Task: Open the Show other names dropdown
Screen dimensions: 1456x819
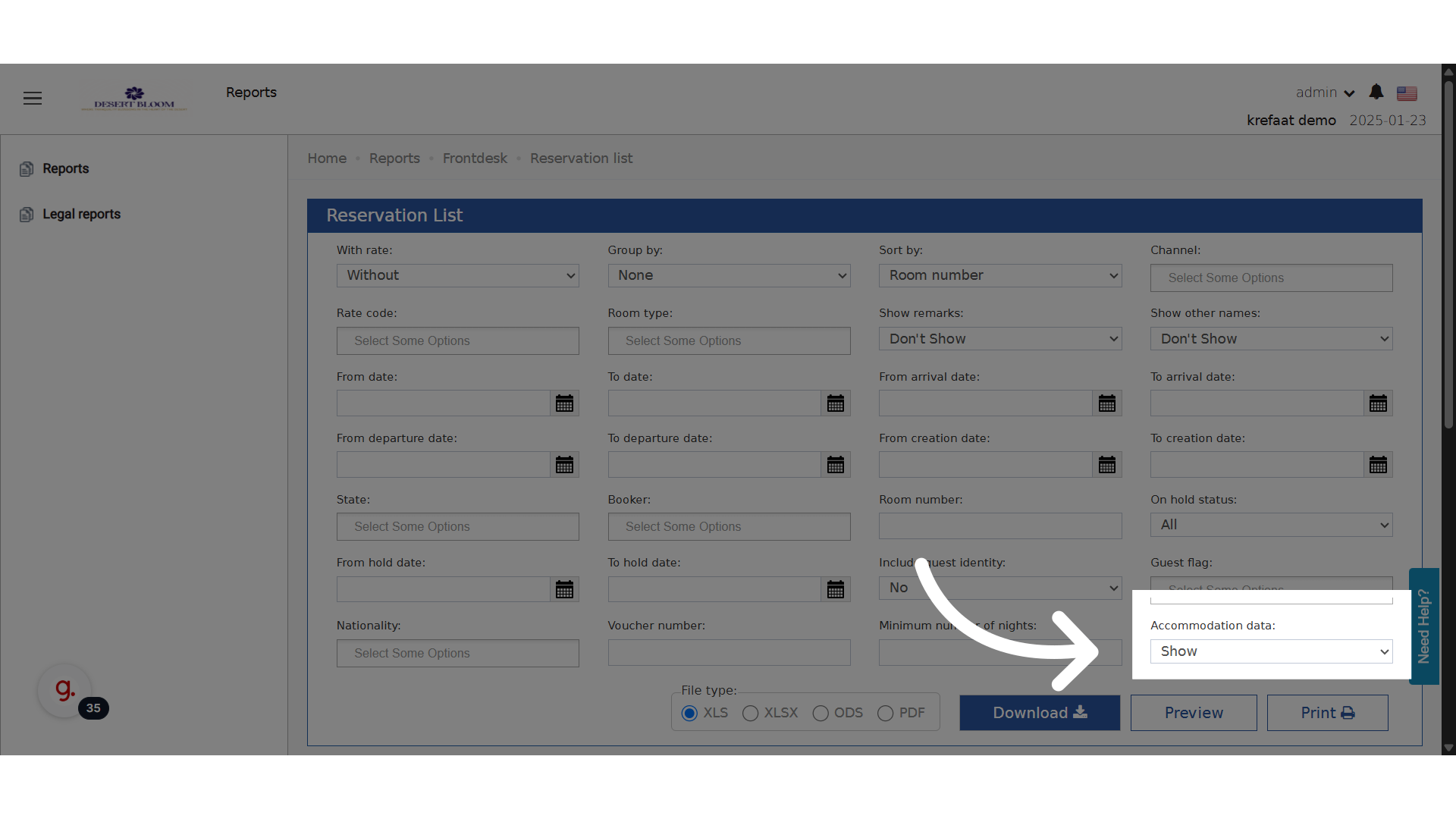Action: coord(1272,339)
